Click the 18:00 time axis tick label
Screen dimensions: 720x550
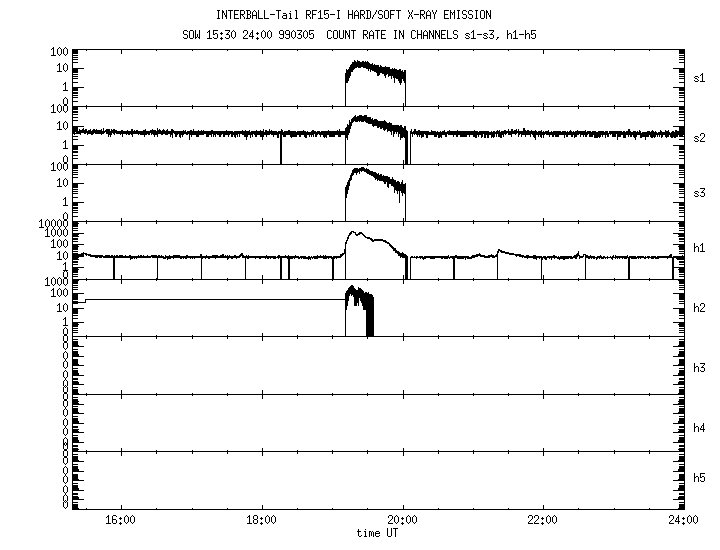pos(261,521)
